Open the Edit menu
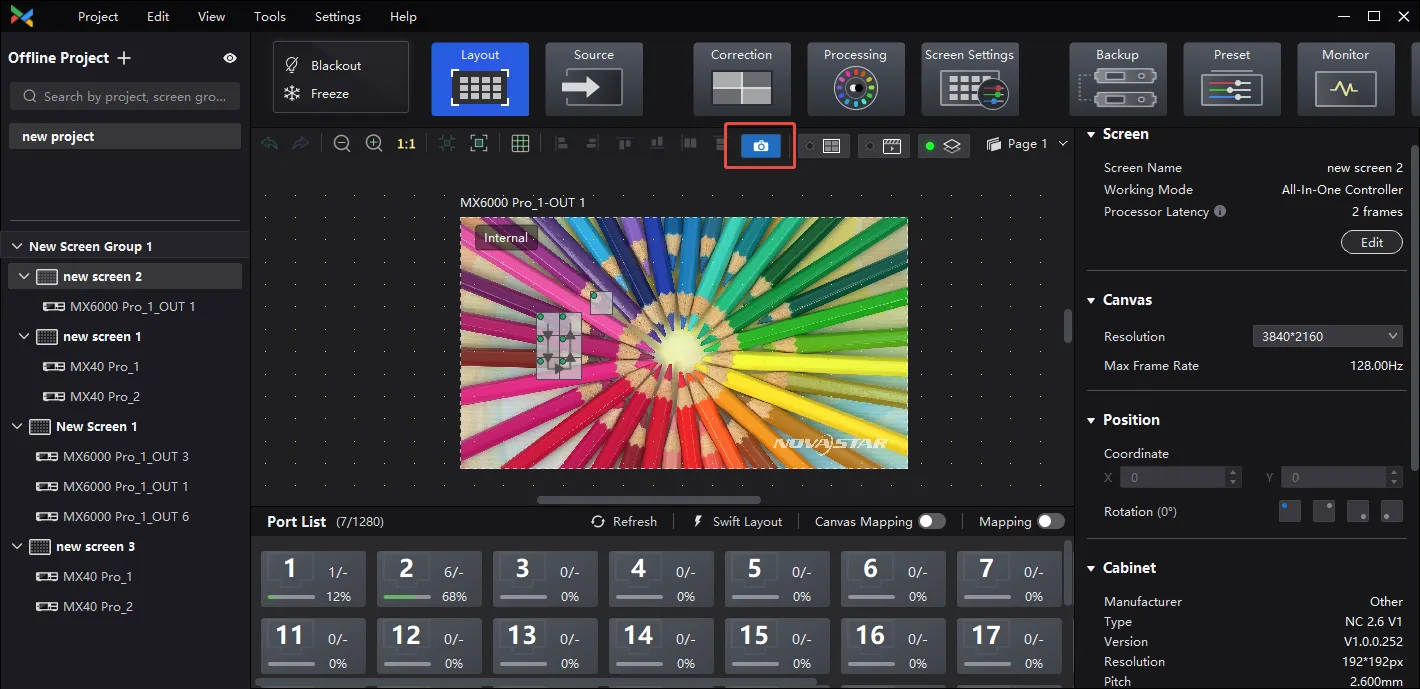This screenshot has width=1420, height=689. coord(158,16)
